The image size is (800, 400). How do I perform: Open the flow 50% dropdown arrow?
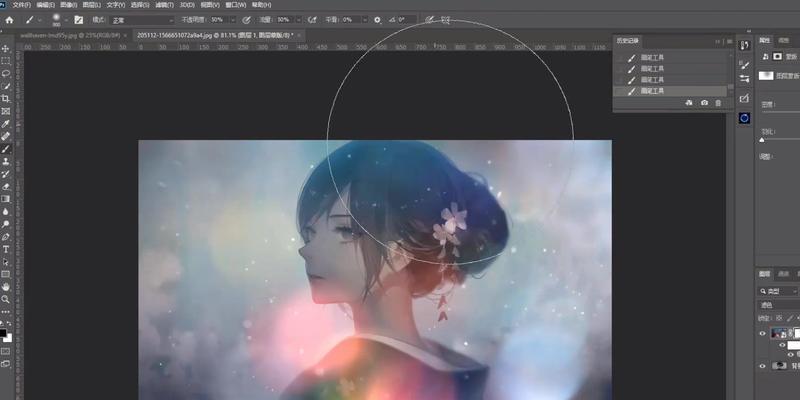tap(299, 20)
